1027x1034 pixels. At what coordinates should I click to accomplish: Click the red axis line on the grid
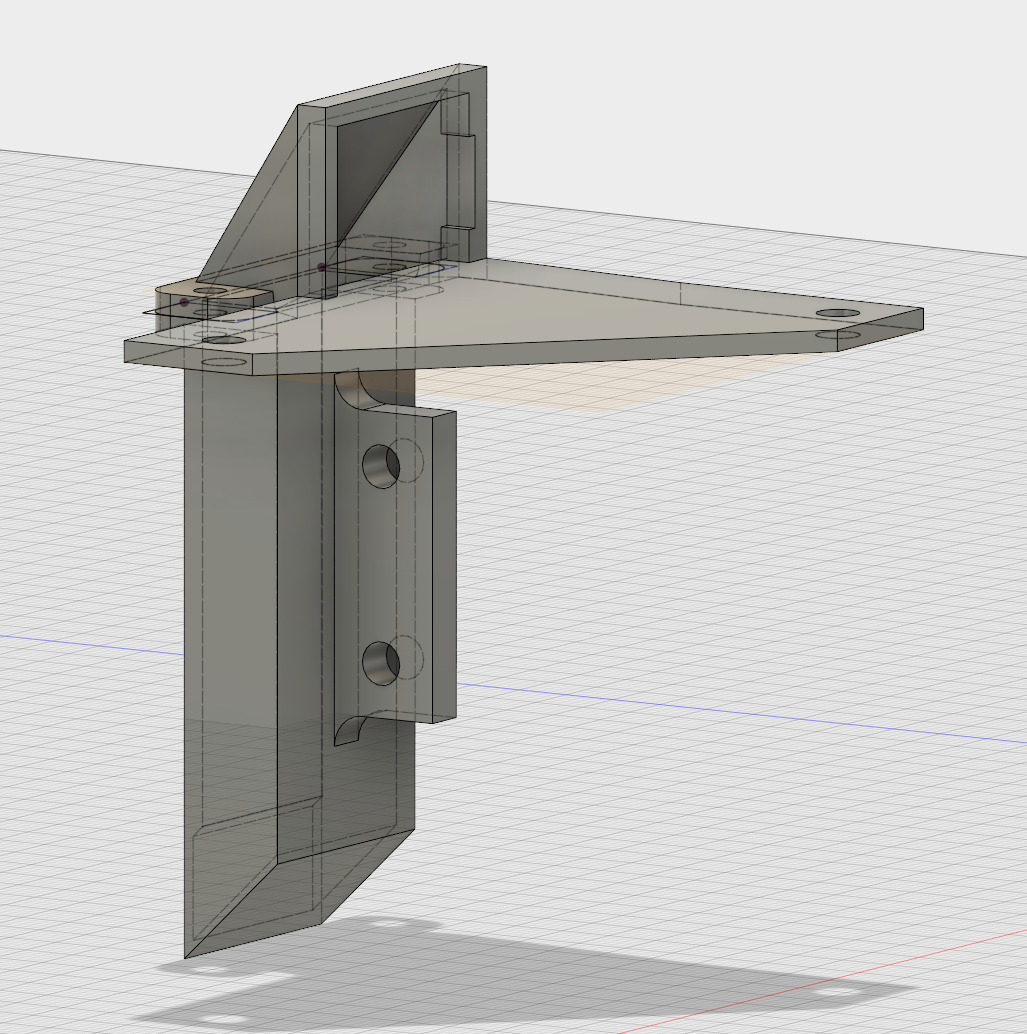coord(825,980)
